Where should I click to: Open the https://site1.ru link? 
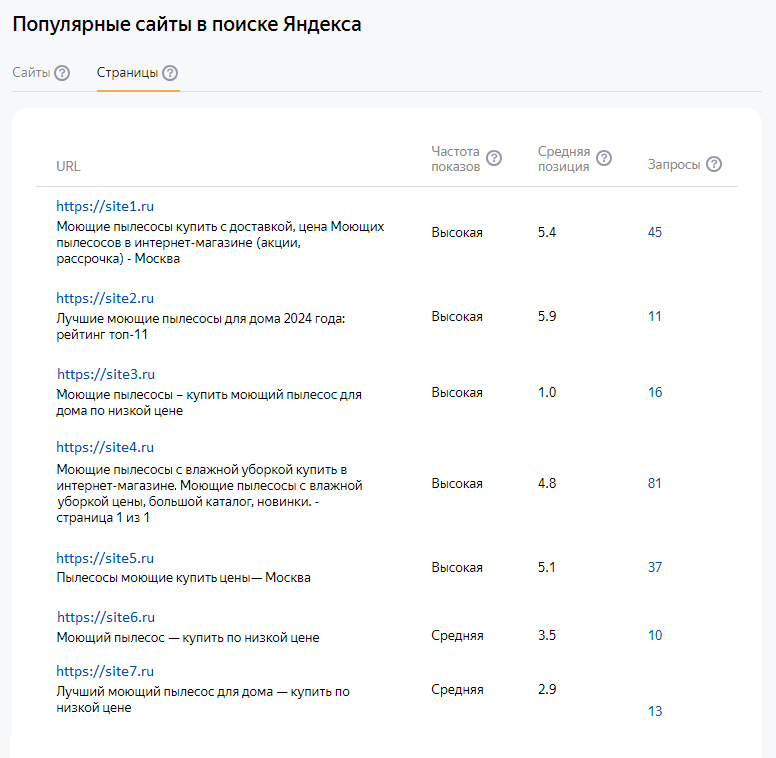(105, 206)
